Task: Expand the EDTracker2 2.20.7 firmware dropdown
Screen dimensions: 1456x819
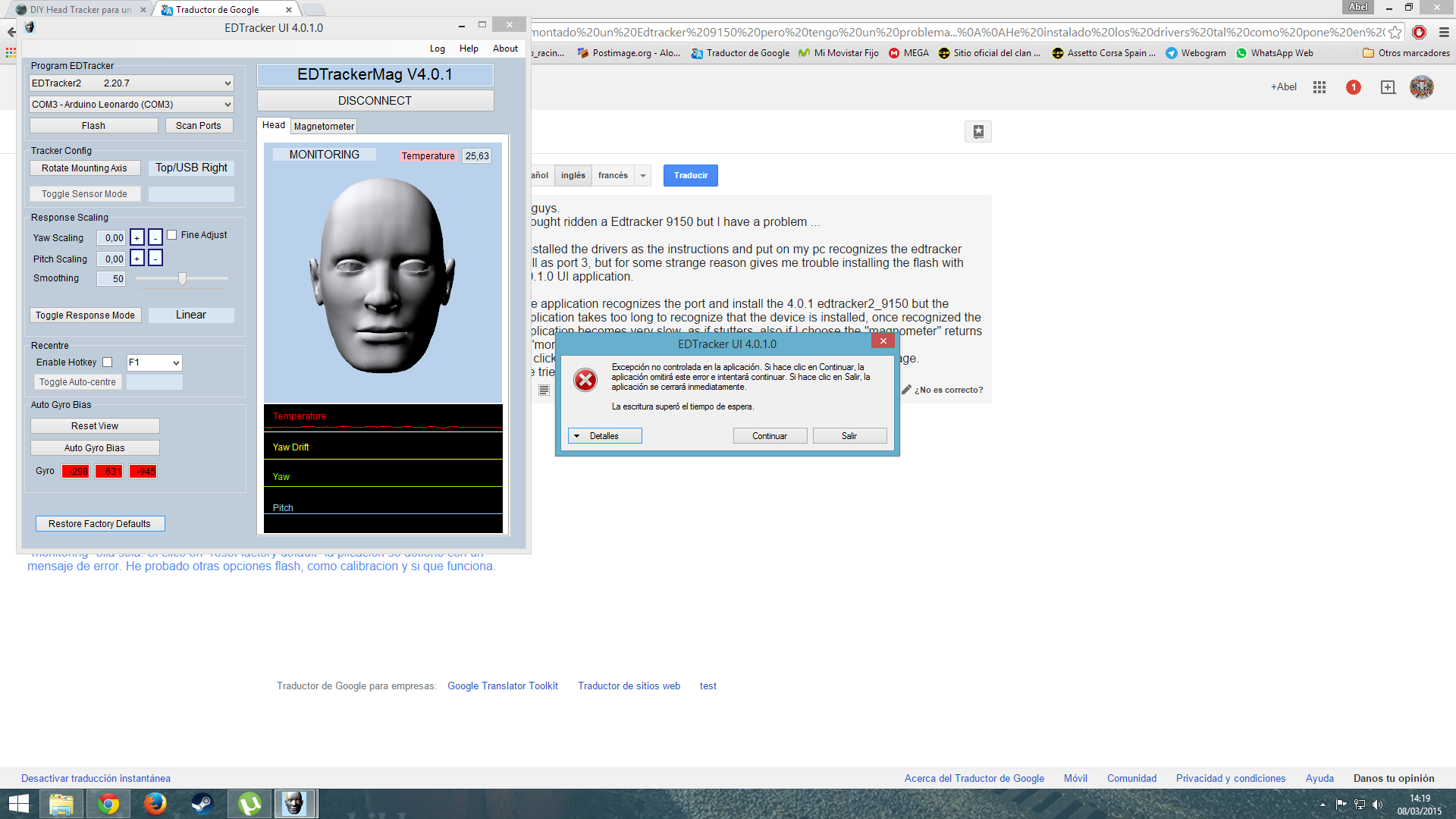Action: tap(131, 83)
